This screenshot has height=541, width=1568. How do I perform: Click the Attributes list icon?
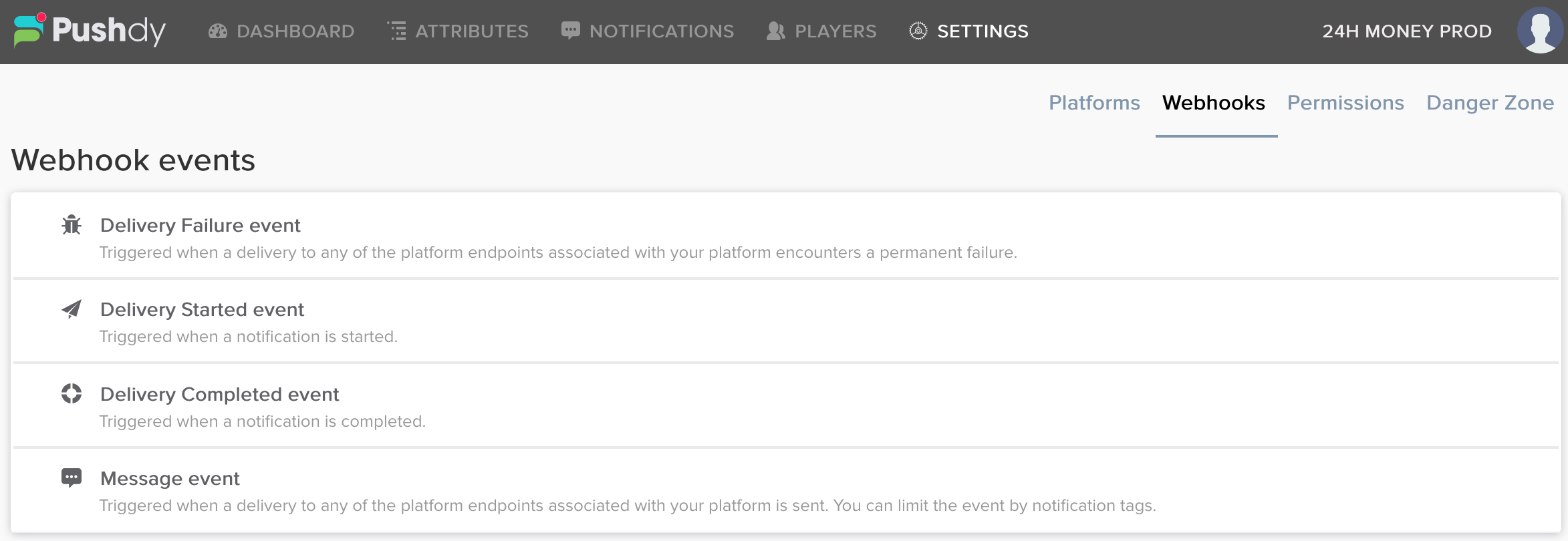[x=397, y=31]
